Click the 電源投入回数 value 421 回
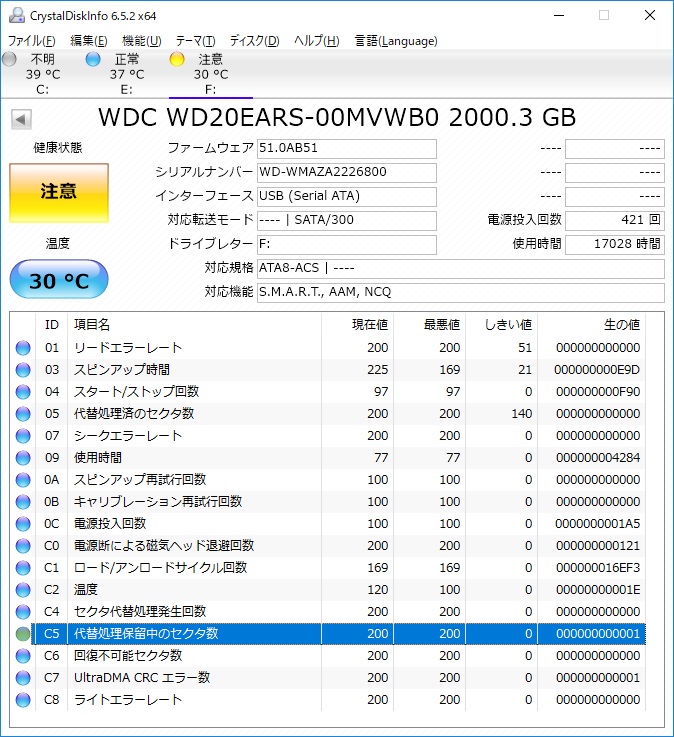674x737 pixels. 615,220
